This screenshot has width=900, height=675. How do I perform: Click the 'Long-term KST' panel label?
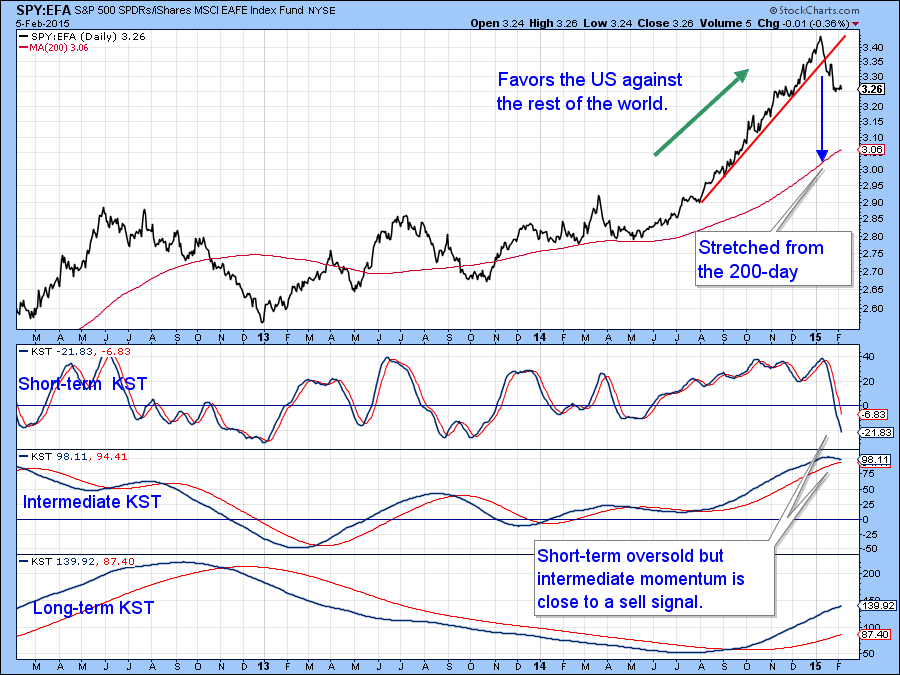[93, 608]
